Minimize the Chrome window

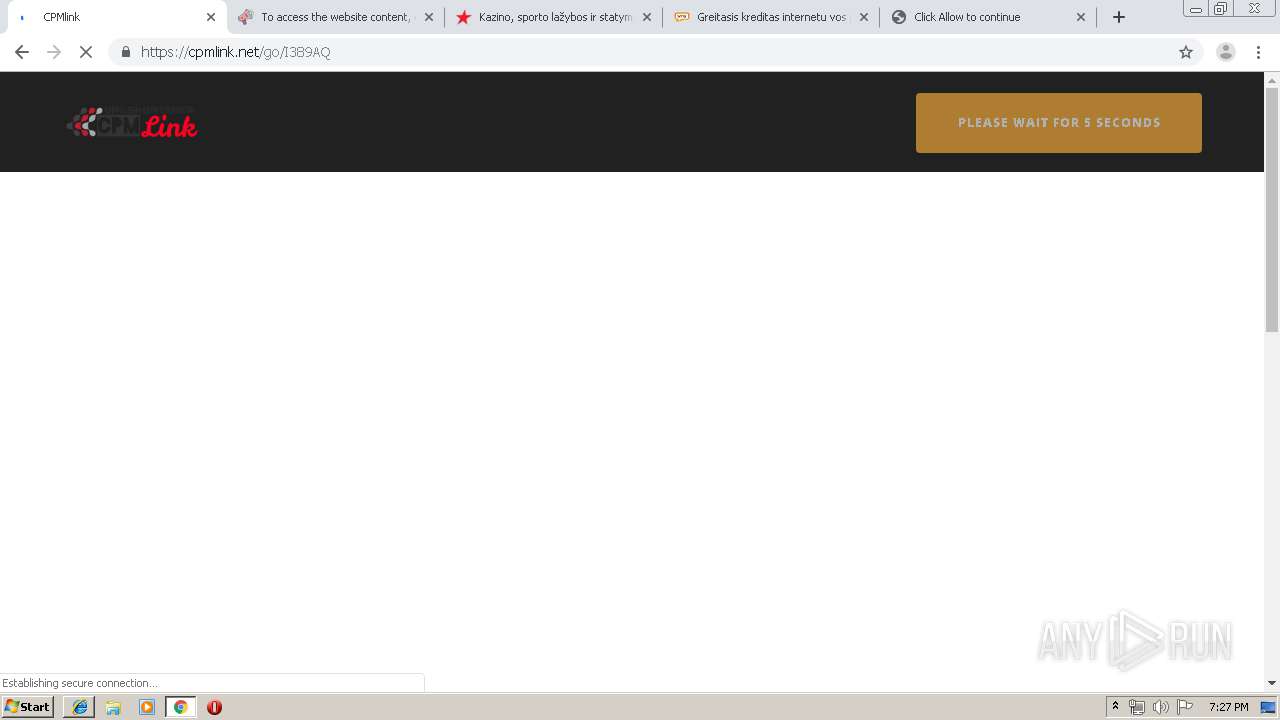[x=1196, y=9]
